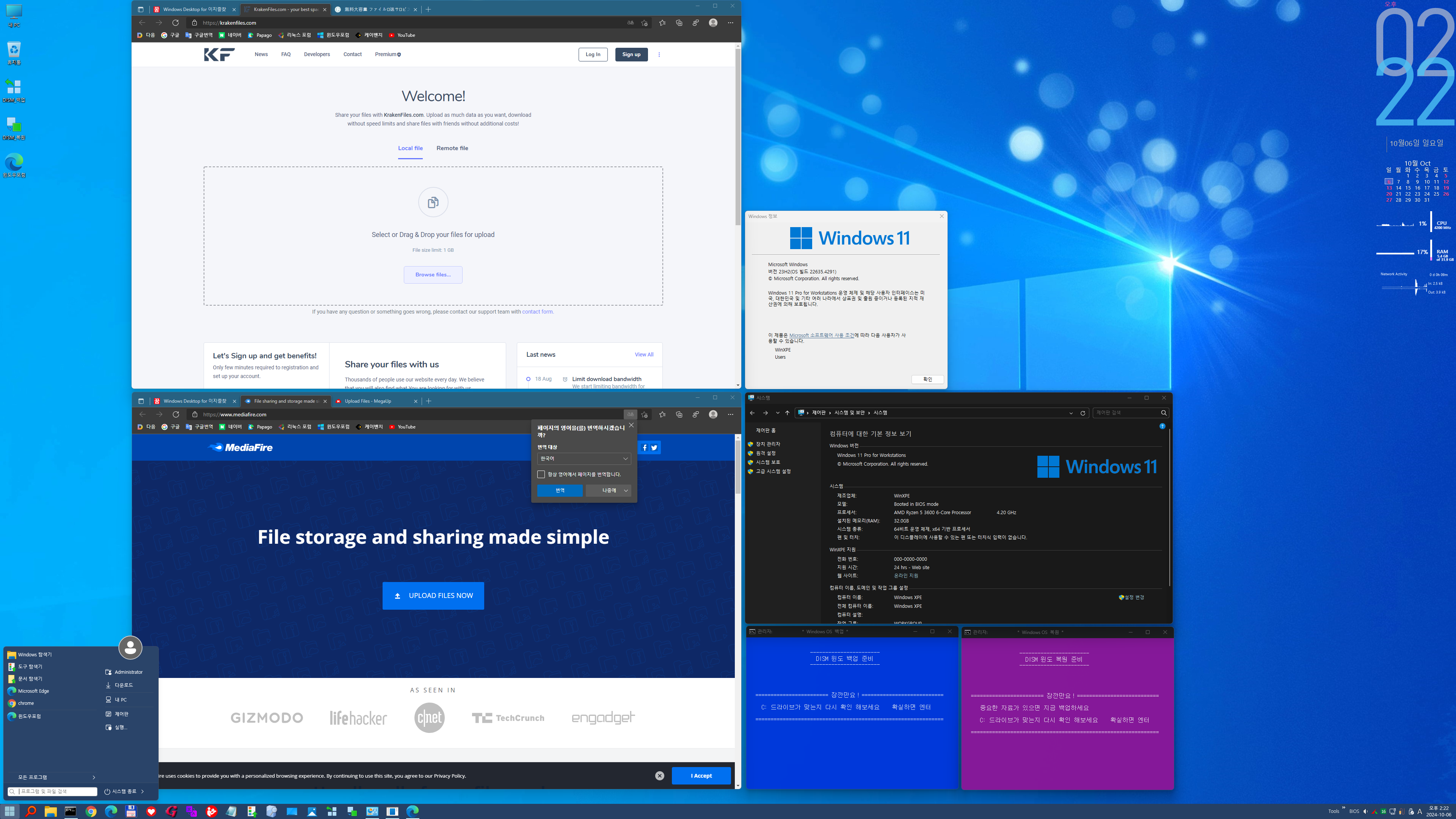The width and height of the screenshot is (1456, 819).
Task: Dismiss the cookie banner with the X icon
Action: (x=660, y=775)
